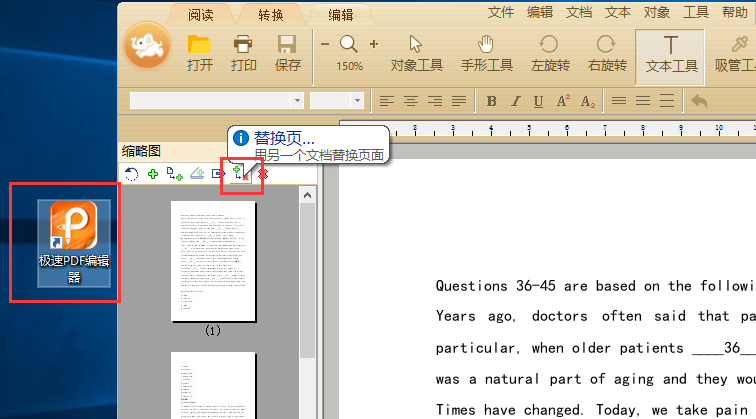Image resolution: width=756 pixels, height=419 pixels.
Task: Open the 文档 menu
Action: (579, 12)
